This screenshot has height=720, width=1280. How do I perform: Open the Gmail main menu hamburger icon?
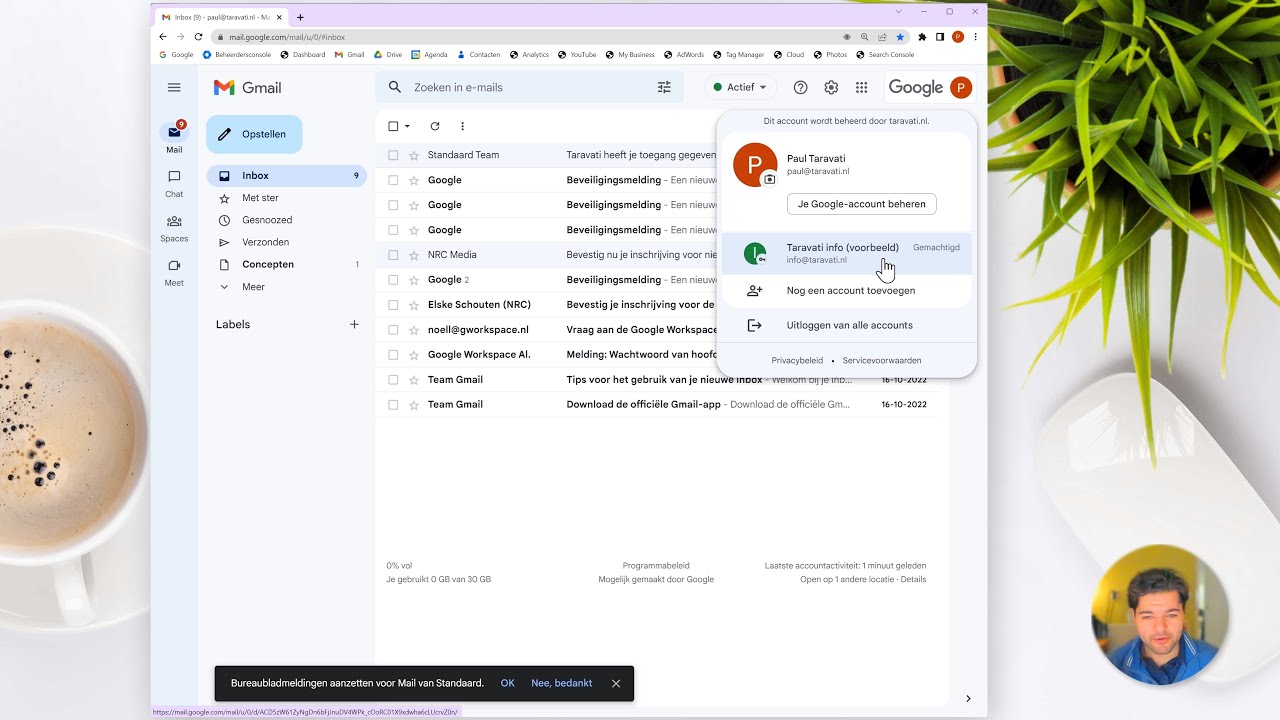174,88
